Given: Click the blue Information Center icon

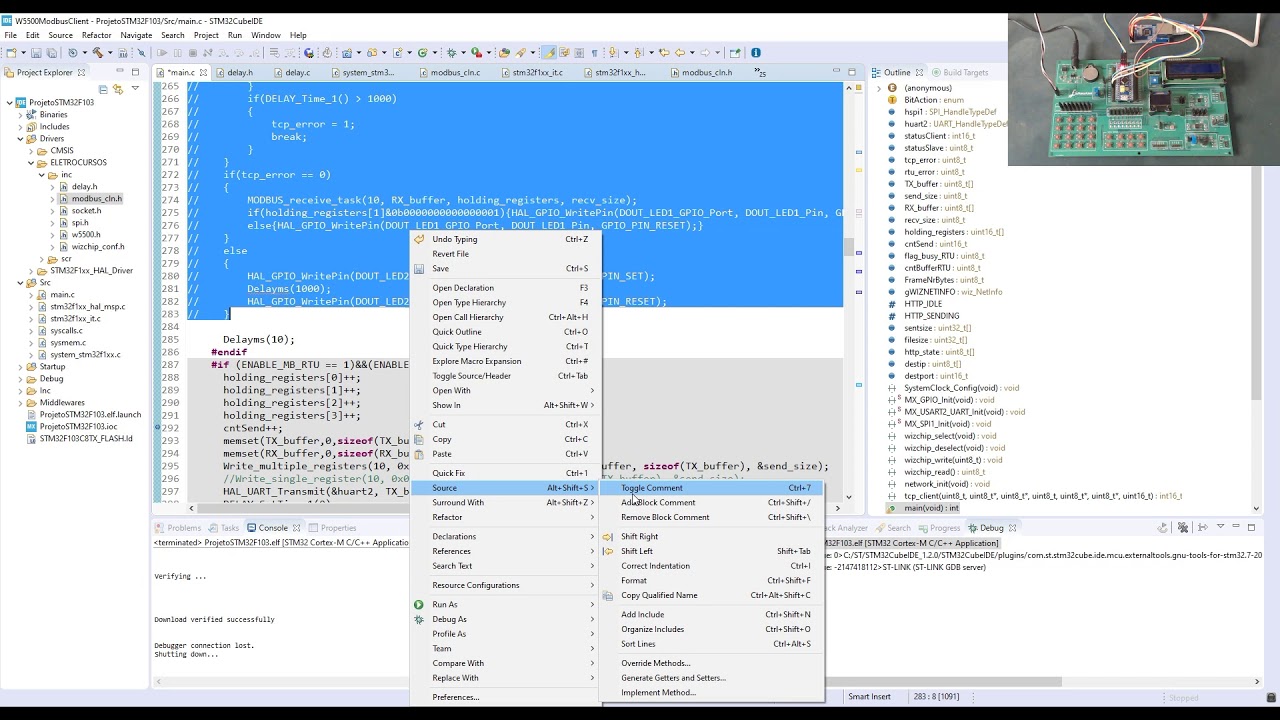Looking at the screenshot, I should [x=756, y=53].
